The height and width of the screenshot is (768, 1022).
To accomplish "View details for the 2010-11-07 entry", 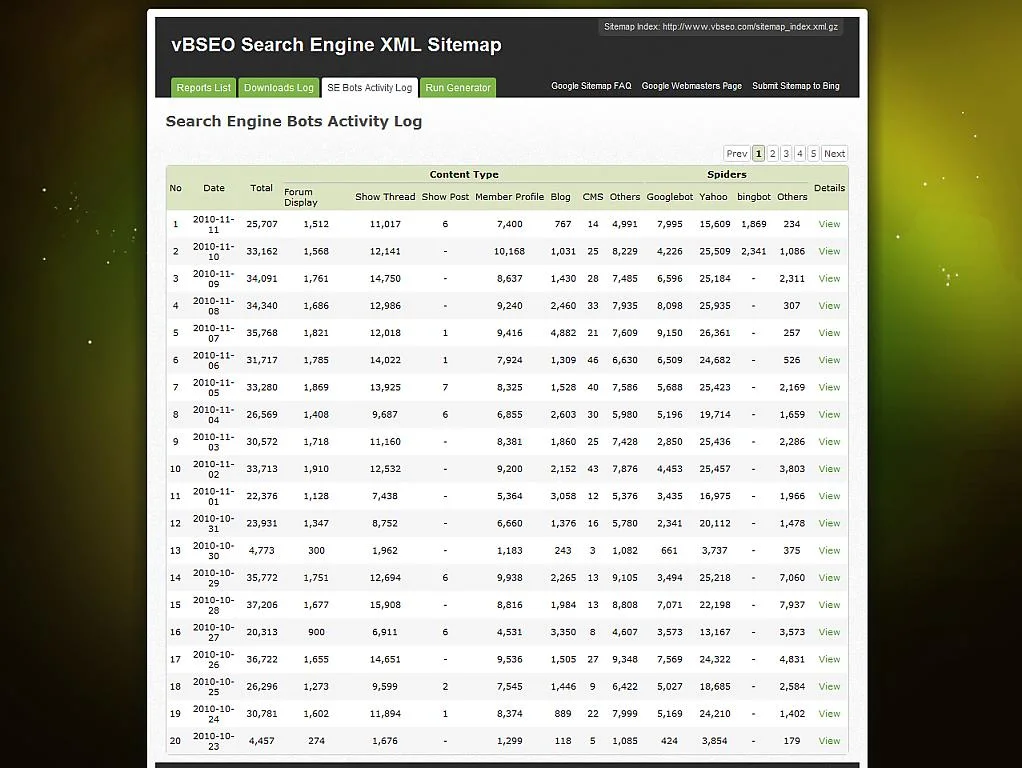I will click(829, 333).
